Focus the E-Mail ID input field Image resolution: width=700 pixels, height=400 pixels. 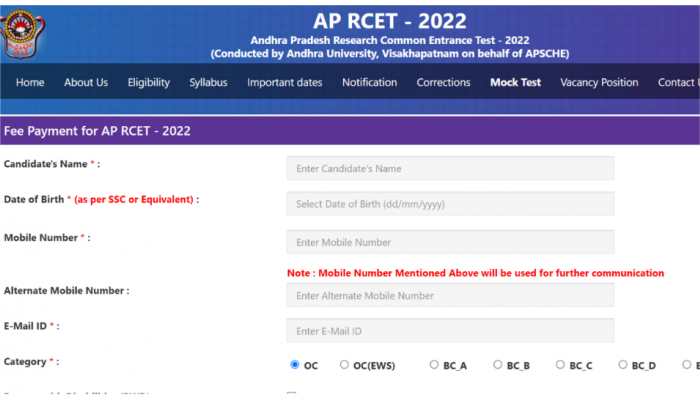pos(450,331)
